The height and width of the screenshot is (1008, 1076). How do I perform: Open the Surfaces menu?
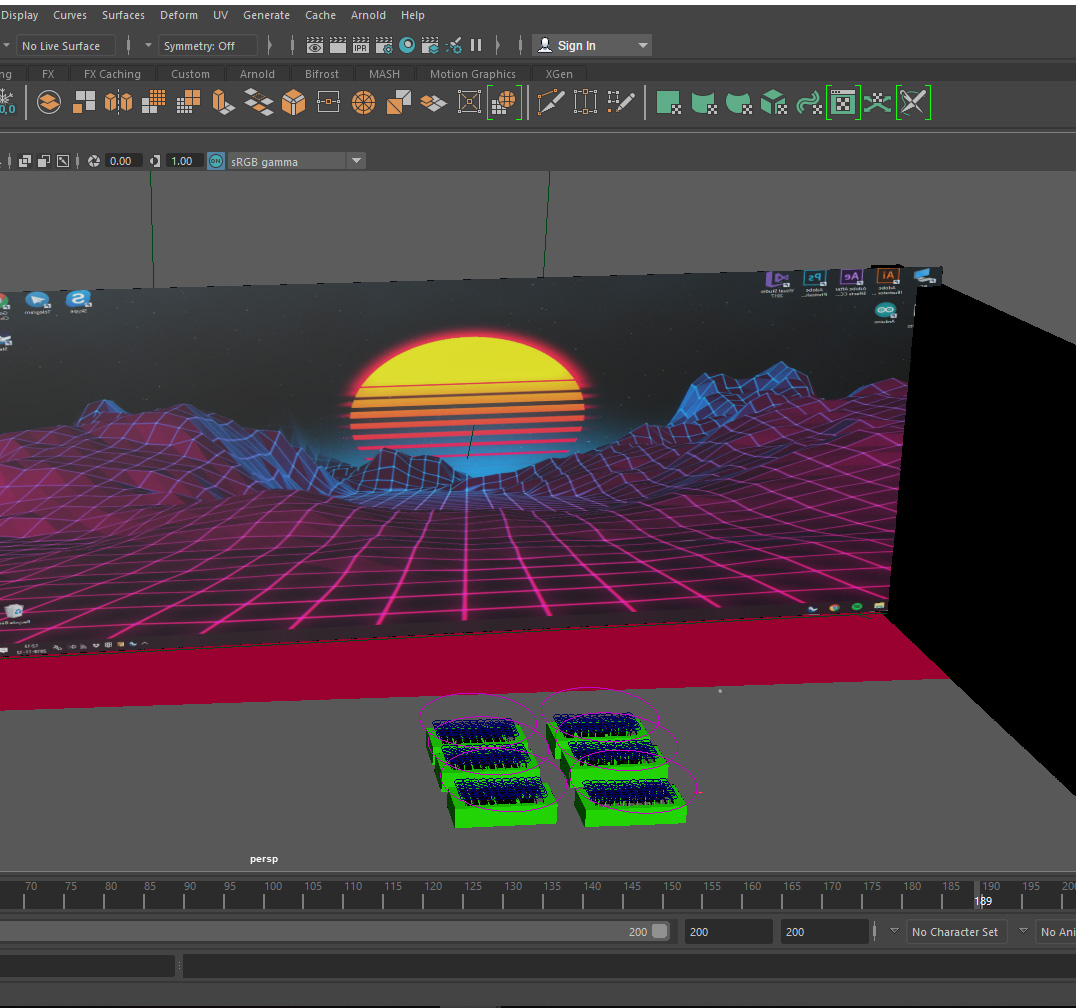(x=124, y=15)
